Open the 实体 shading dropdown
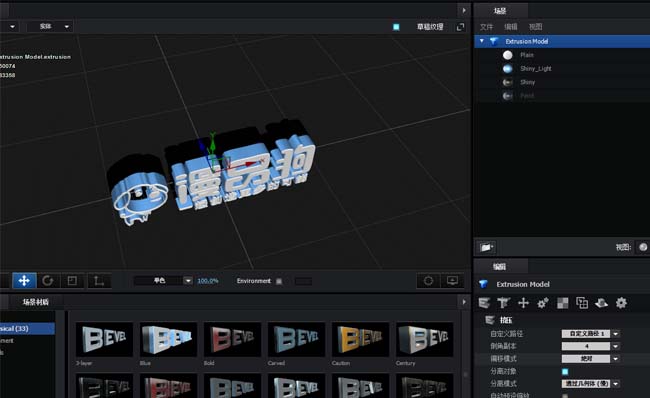 tap(51, 27)
